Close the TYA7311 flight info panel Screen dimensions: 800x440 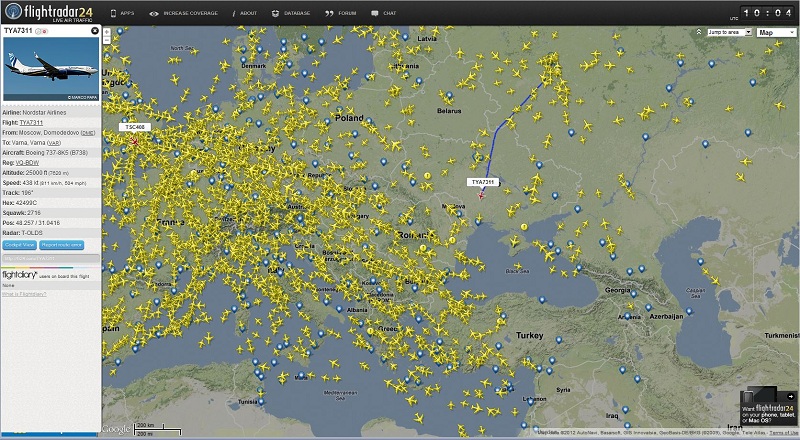95,31
